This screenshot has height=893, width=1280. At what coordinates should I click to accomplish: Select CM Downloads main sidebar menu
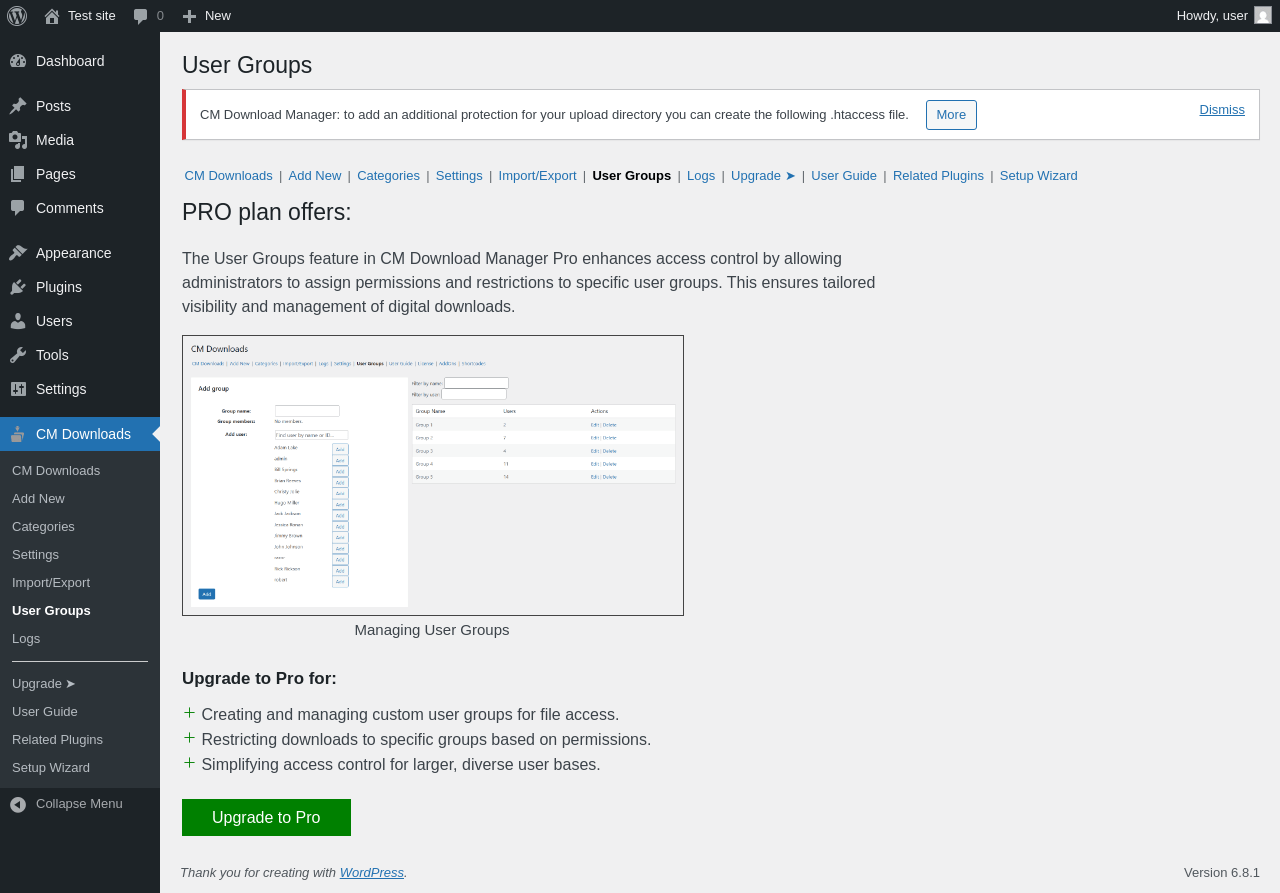click(x=80, y=434)
